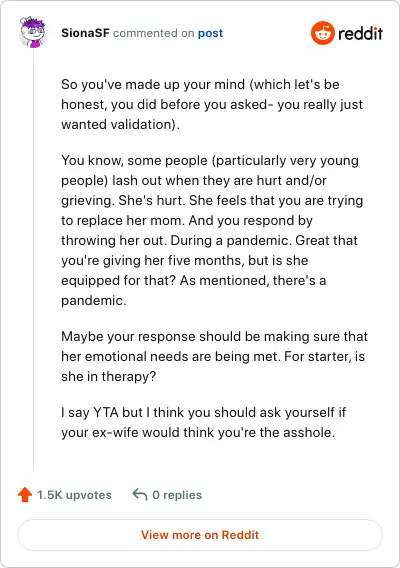Click the reply arrow icon
Image resolution: width=400 pixels, height=568 pixels.
[140, 494]
